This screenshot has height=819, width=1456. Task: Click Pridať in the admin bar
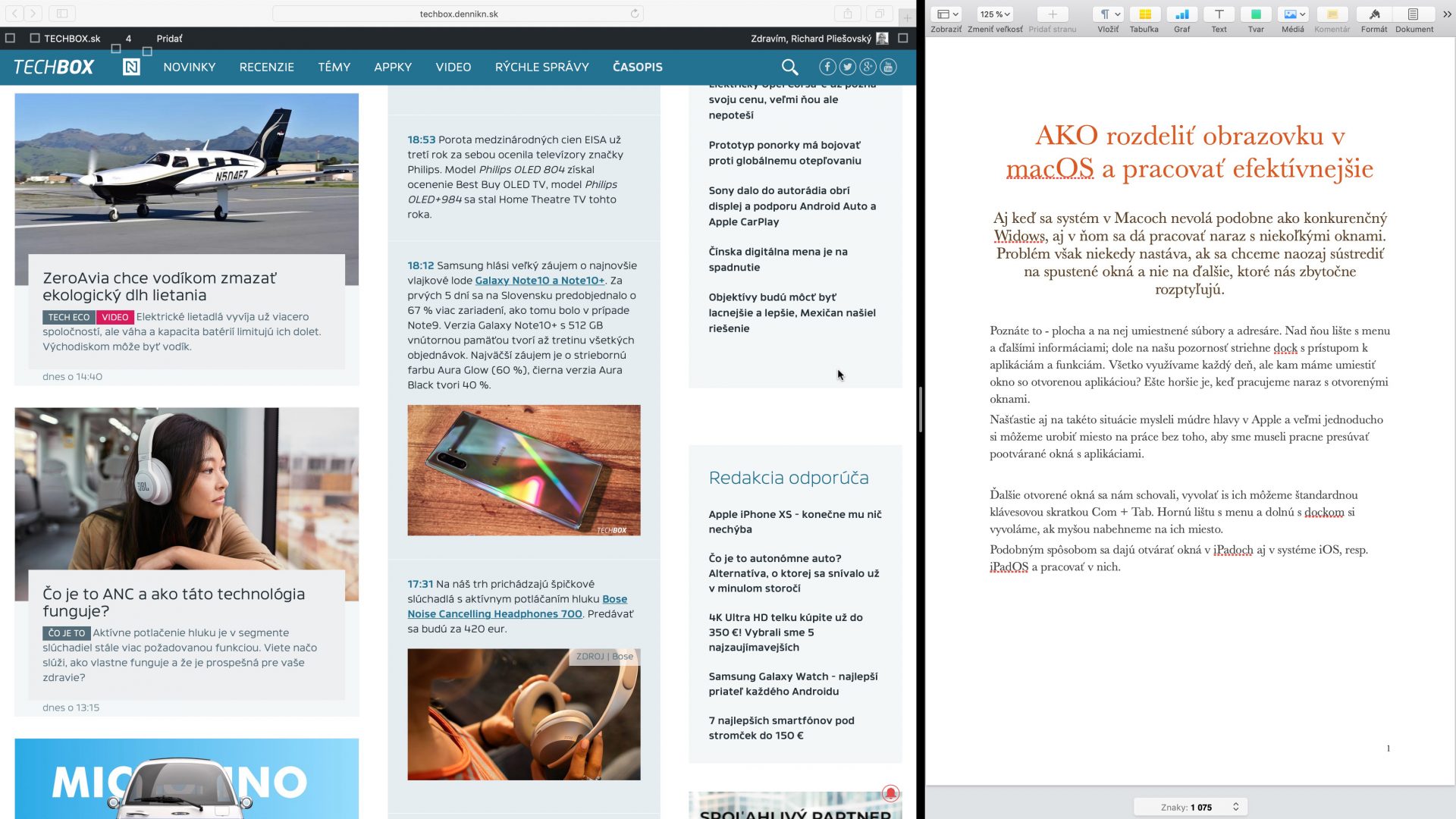(169, 38)
